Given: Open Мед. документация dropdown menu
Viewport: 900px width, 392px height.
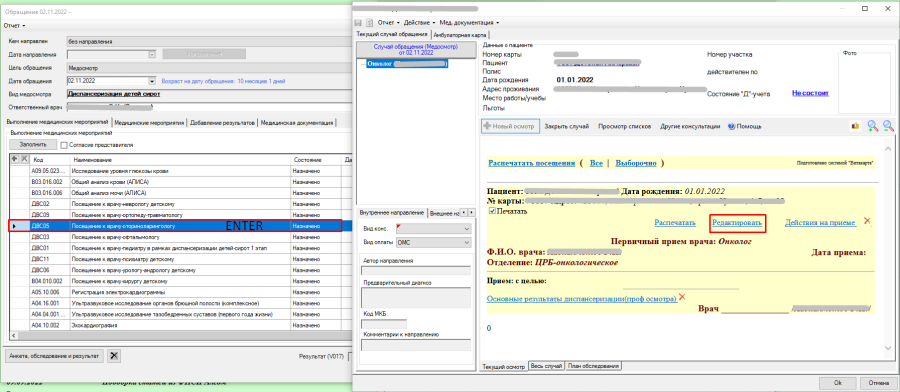Looking at the screenshot, I should (x=469, y=22).
